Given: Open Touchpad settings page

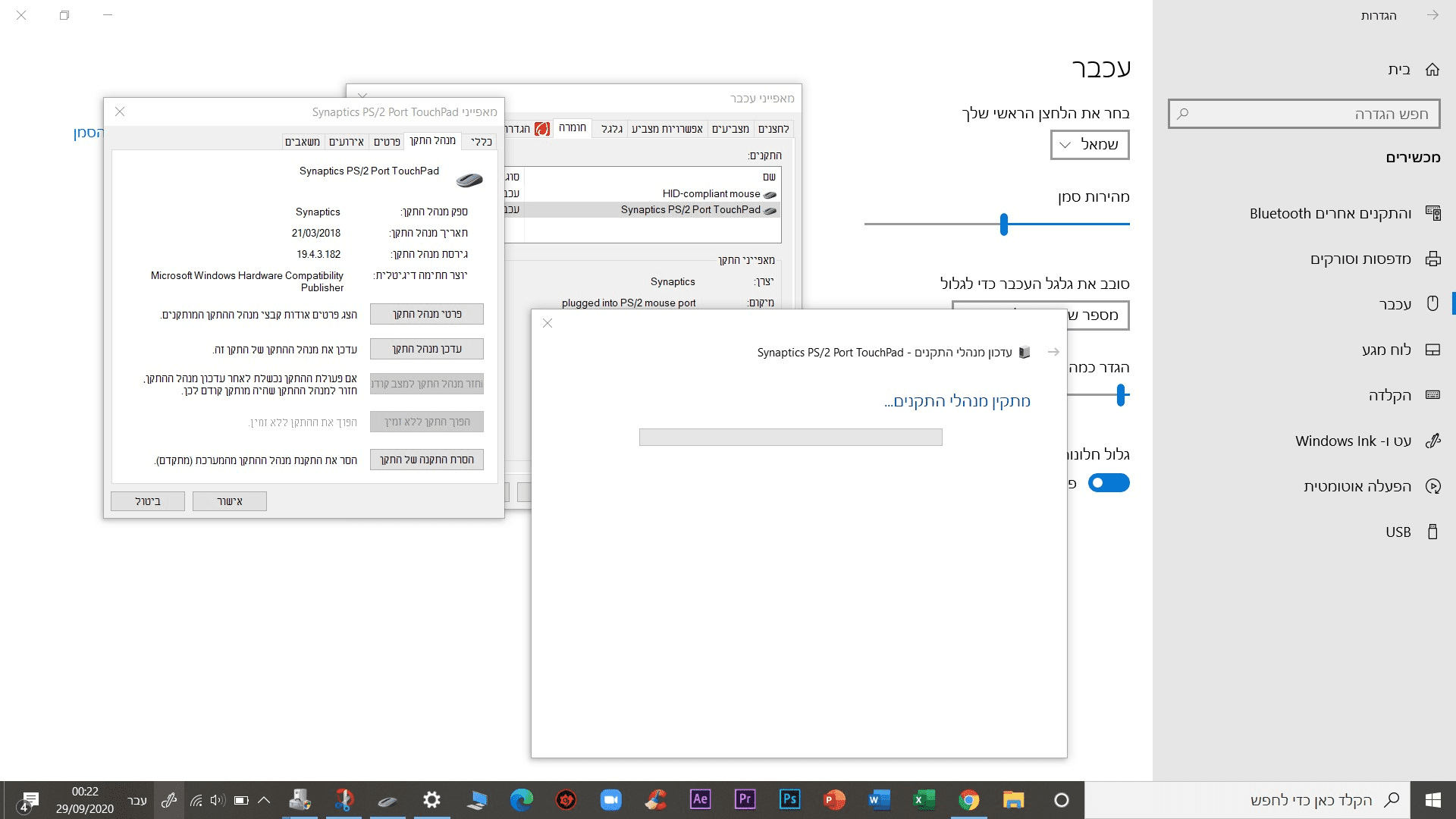Looking at the screenshot, I should pyautogui.click(x=1386, y=350).
